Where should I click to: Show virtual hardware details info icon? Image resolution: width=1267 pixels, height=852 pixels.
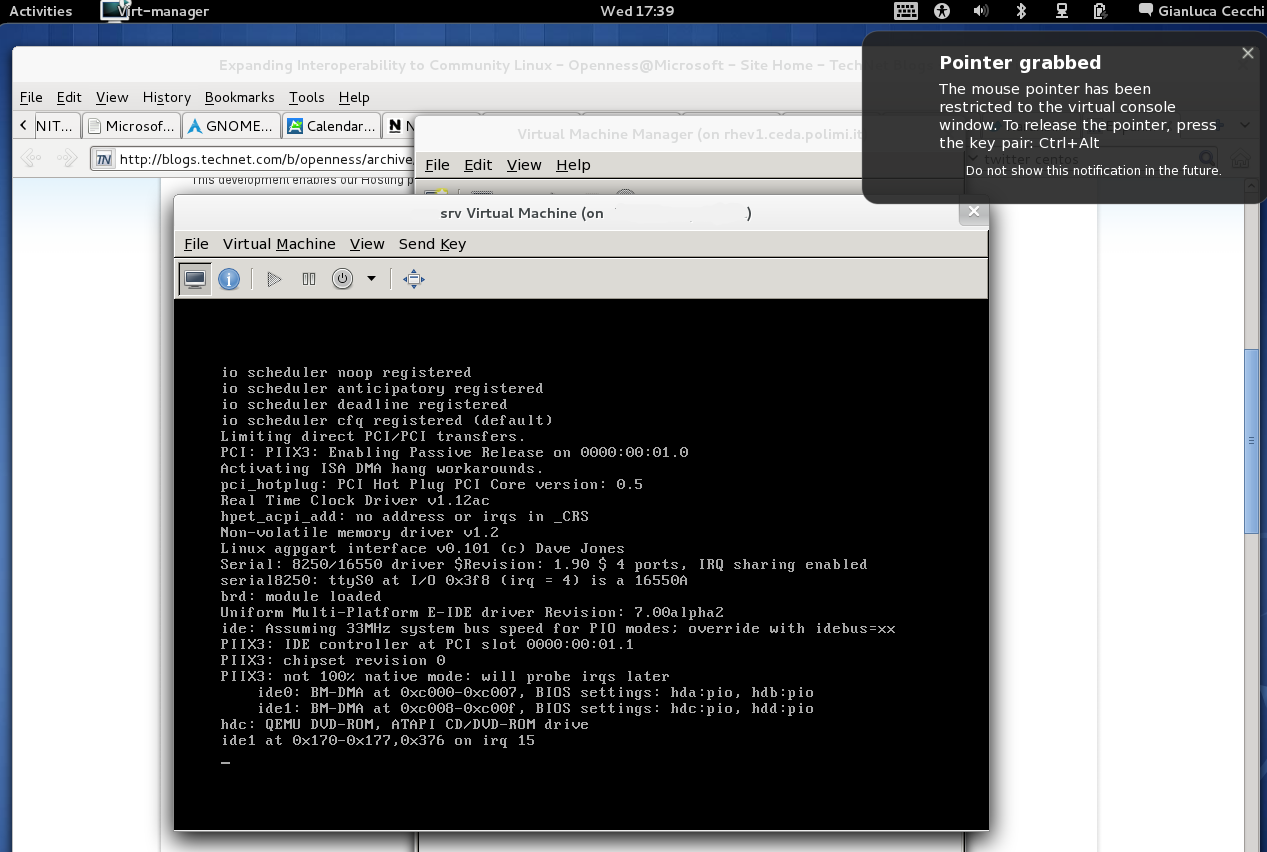[229, 279]
